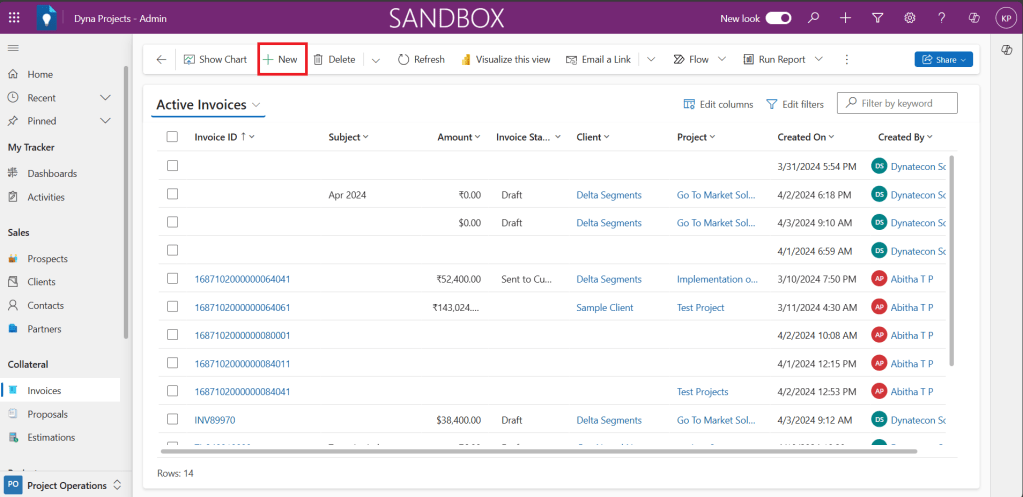Open the Run Report dropdown
Viewport: 1023px width, 497px height.
click(819, 60)
